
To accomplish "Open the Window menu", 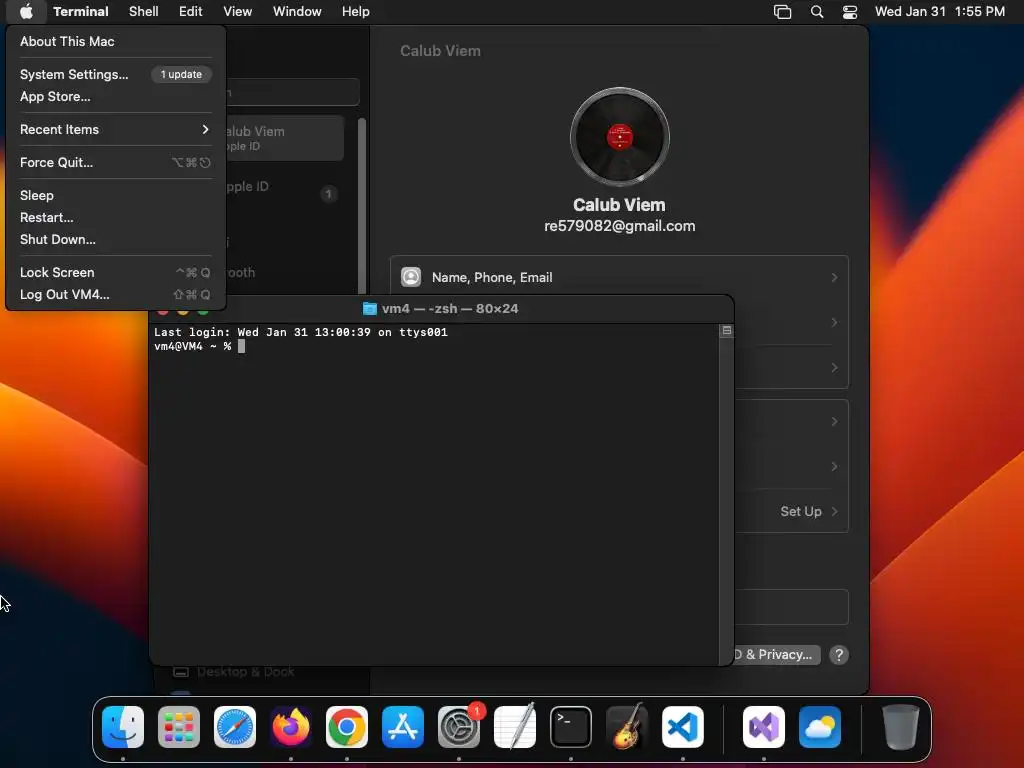I will coord(297,11).
